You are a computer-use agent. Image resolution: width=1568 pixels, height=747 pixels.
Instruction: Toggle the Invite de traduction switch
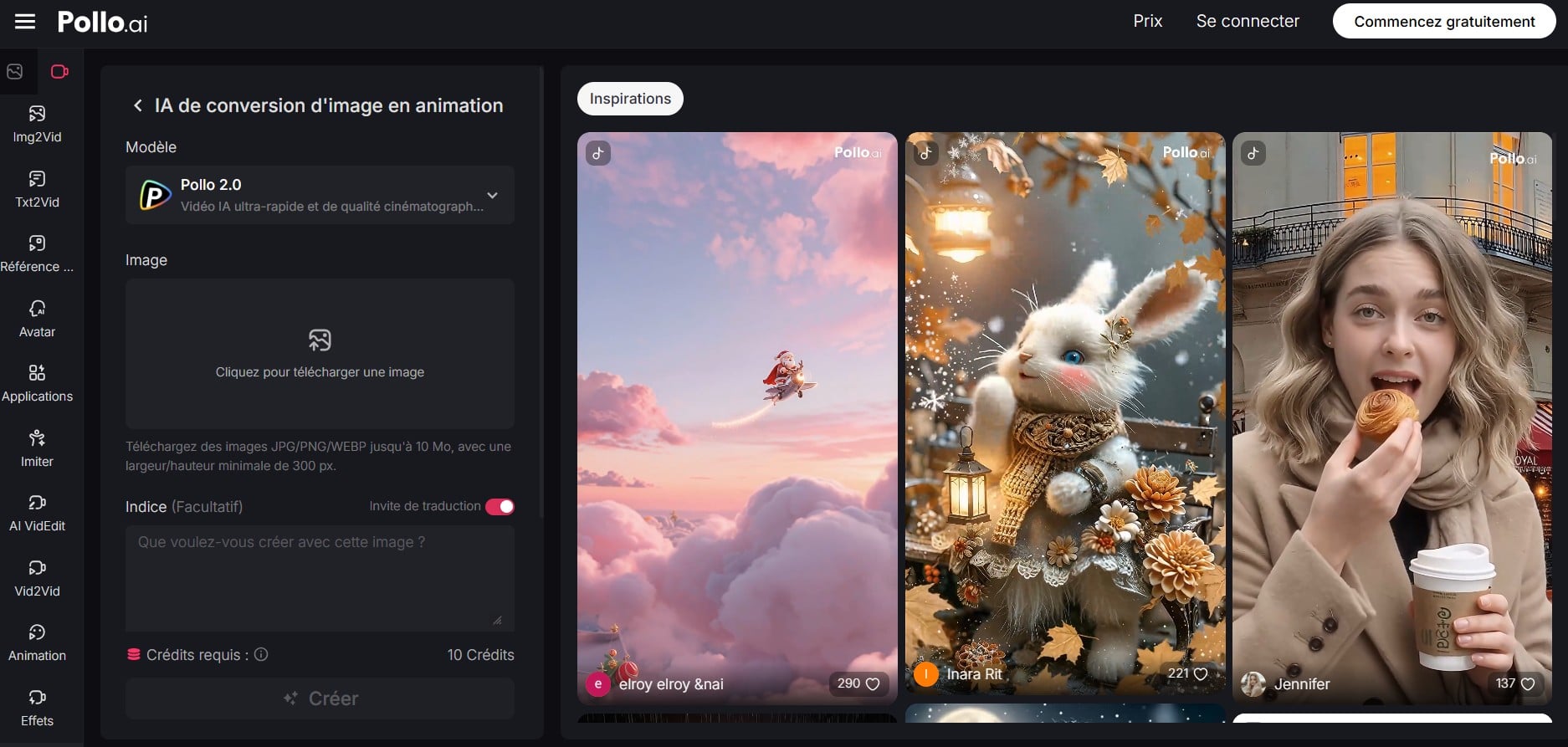click(x=500, y=507)
